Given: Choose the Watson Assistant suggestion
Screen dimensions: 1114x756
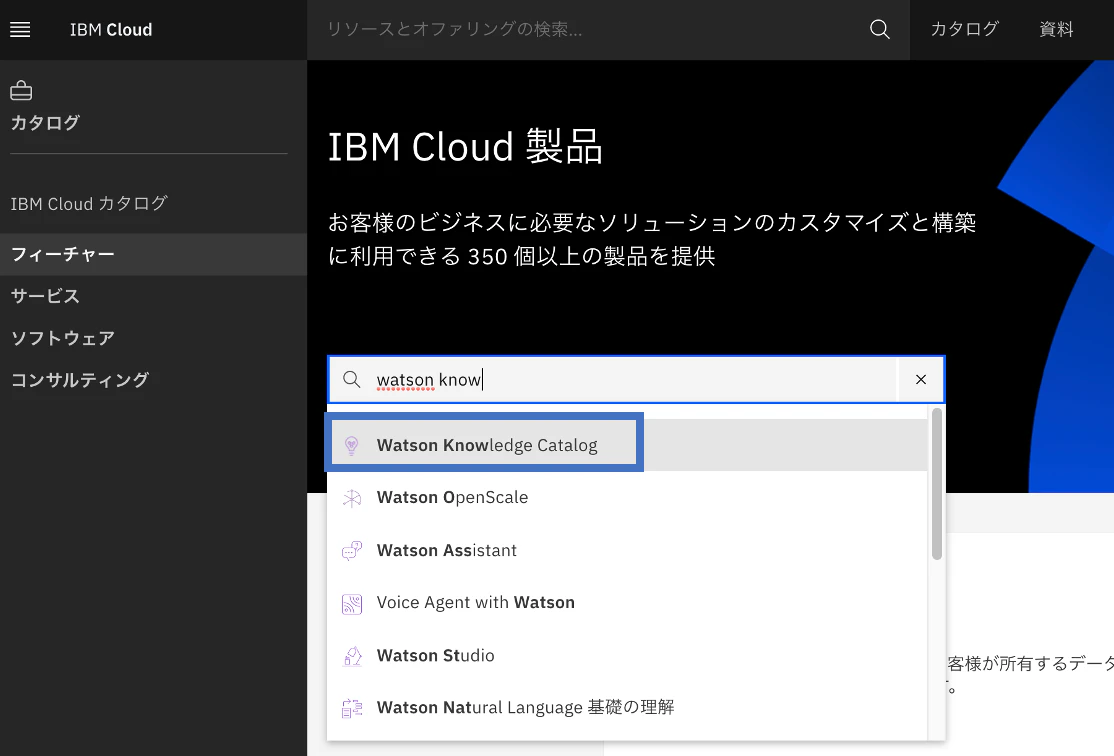Looking at the screenshot, I should tap(627, 550).
